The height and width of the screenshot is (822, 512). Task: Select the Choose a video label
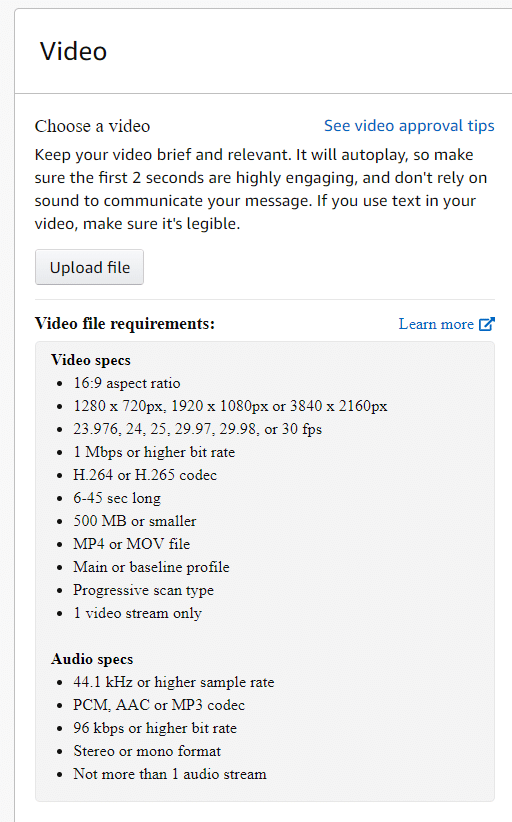[92, 126]
